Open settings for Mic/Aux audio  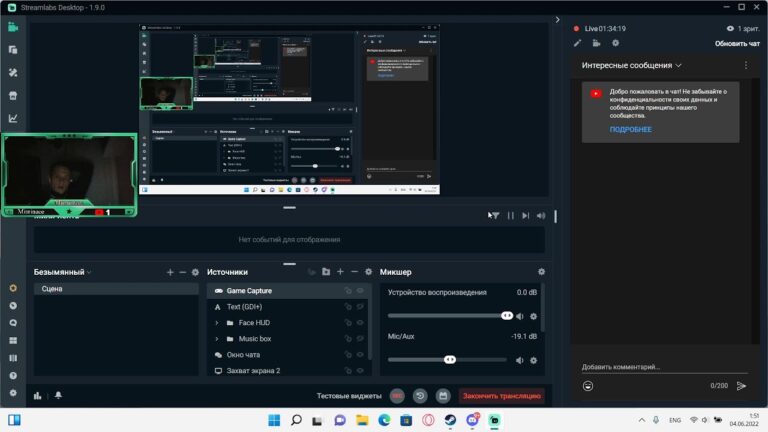pos(533,360)
